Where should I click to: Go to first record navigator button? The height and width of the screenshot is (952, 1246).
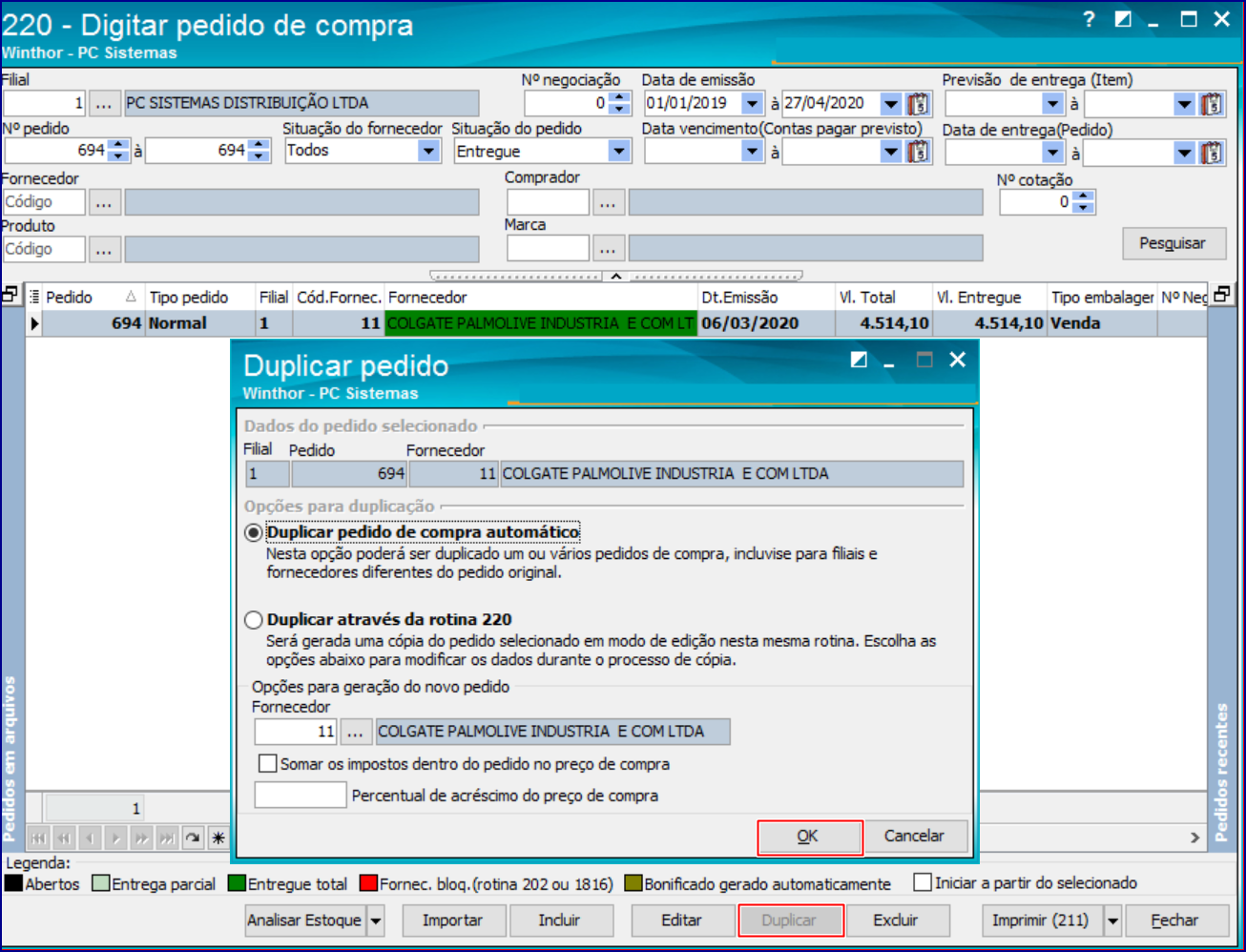tap(39, 838)
